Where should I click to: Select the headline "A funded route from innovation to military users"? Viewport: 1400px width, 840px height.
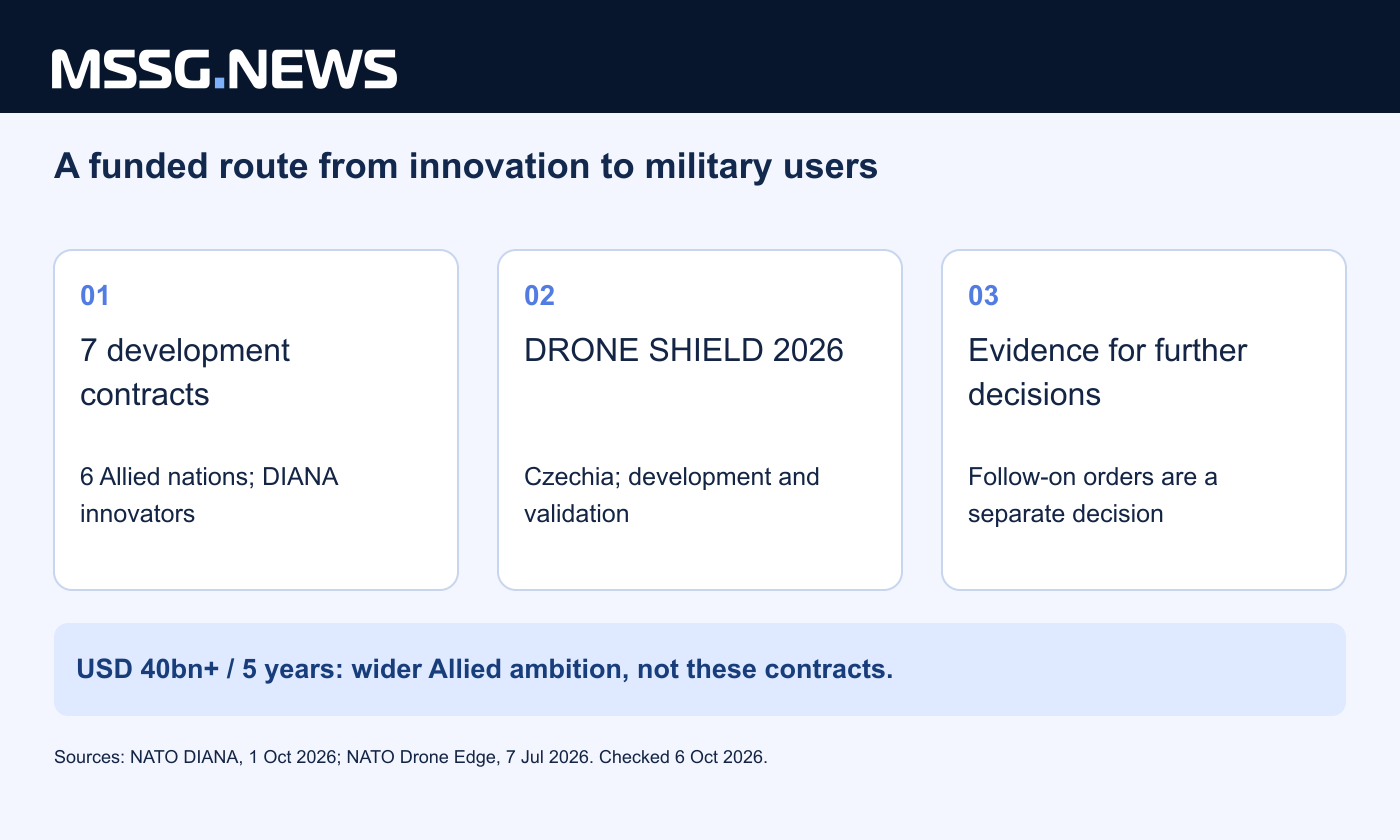pos(466,167)
